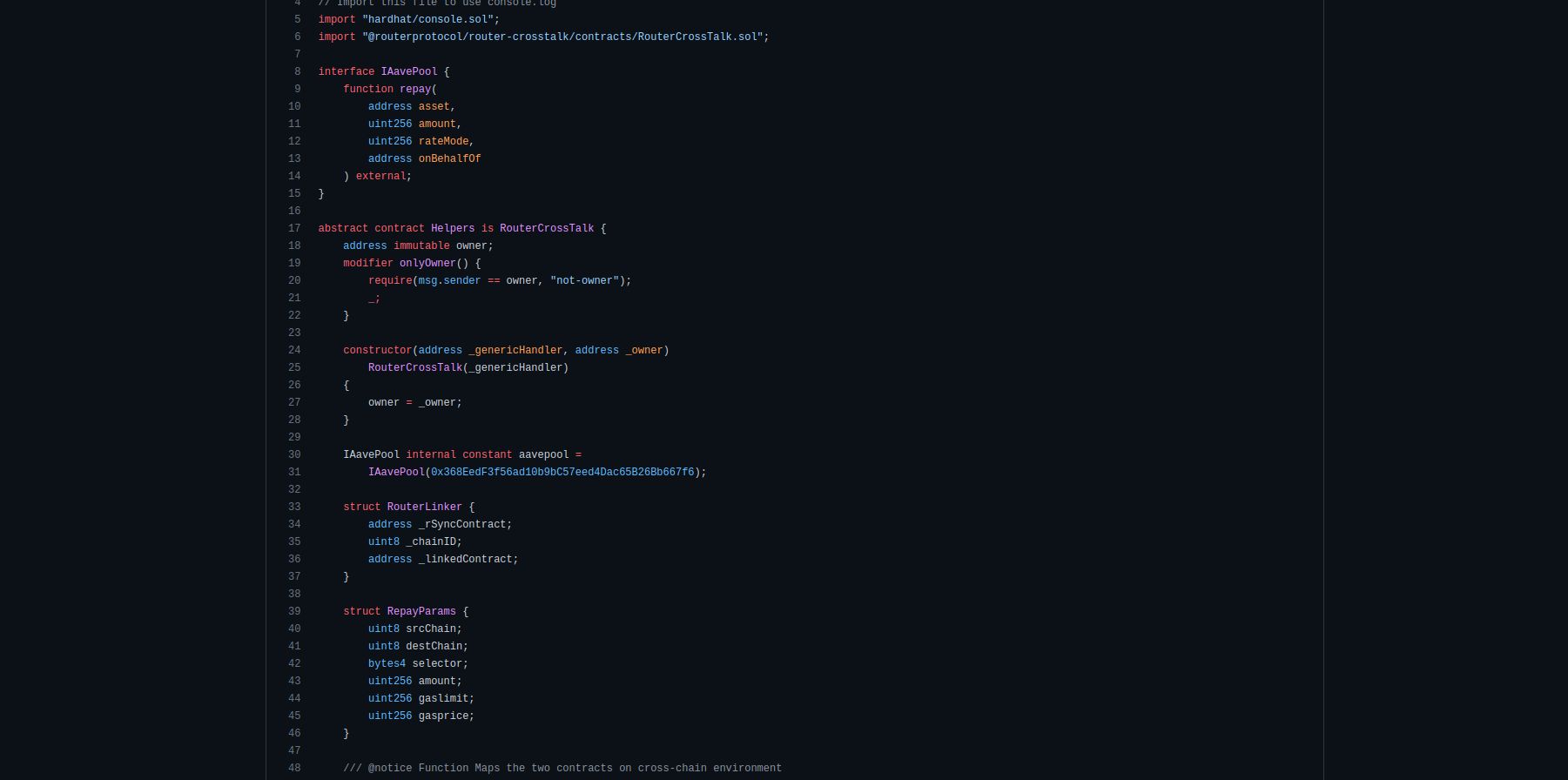Click line number 24
This screenshot has height=780, width=1568.
pos(294,350)
